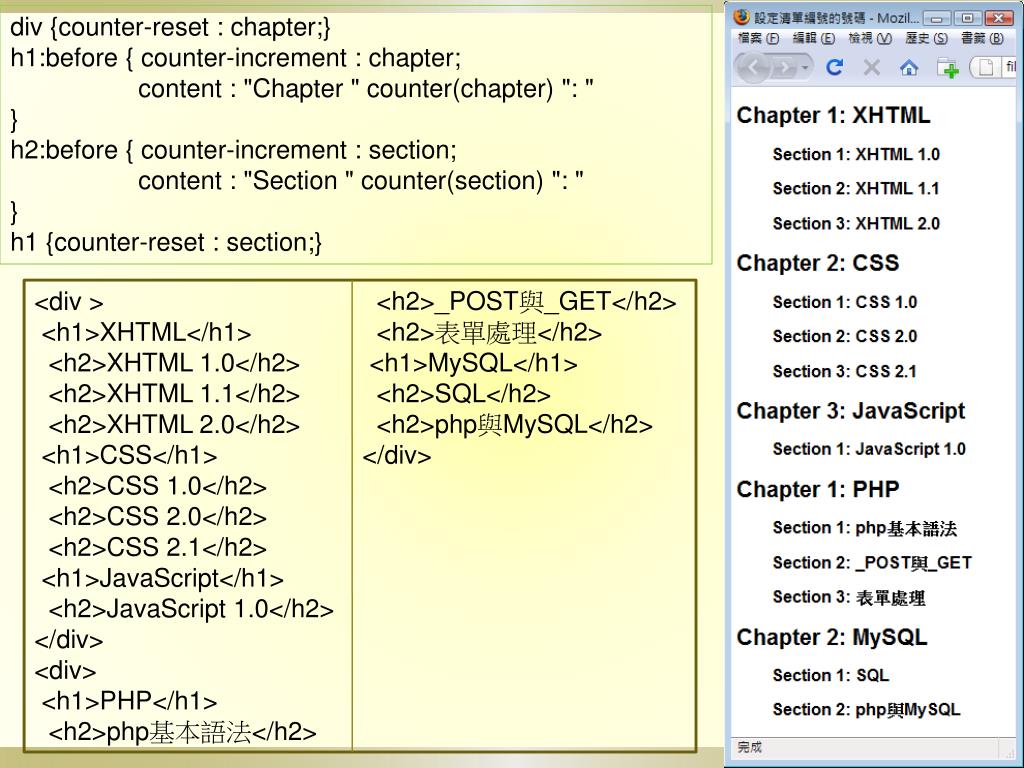Click the 'div {counter-reset : chapter;}' CSS line
This screenshot has height=768, width=1024.
[x=170, y=27]
